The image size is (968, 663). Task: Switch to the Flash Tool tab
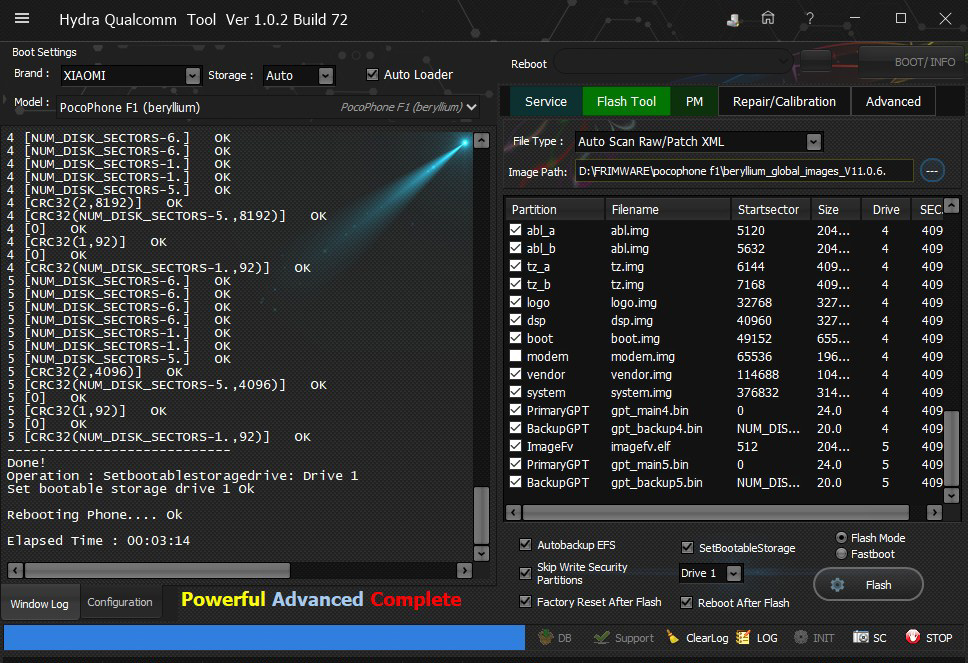[x=626, y=101]
